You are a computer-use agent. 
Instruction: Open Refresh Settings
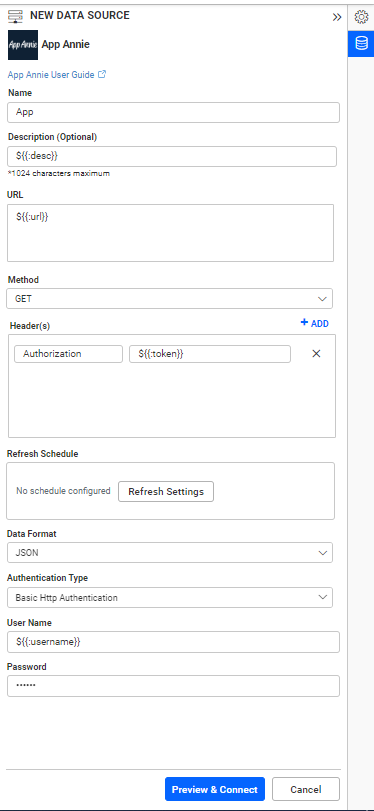pos(166,491)
